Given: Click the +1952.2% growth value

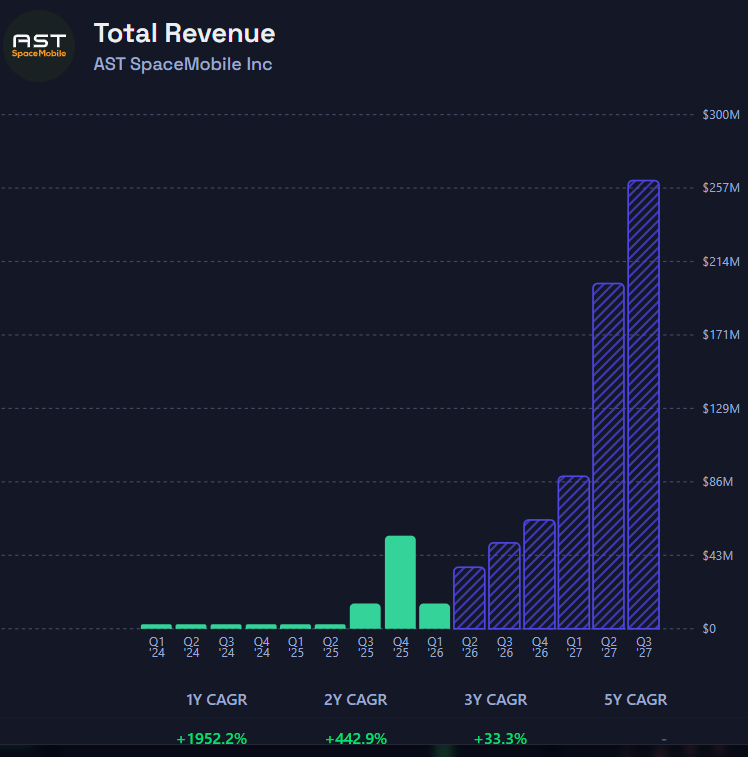Looking at the screenshot, I should coord(212,739).
